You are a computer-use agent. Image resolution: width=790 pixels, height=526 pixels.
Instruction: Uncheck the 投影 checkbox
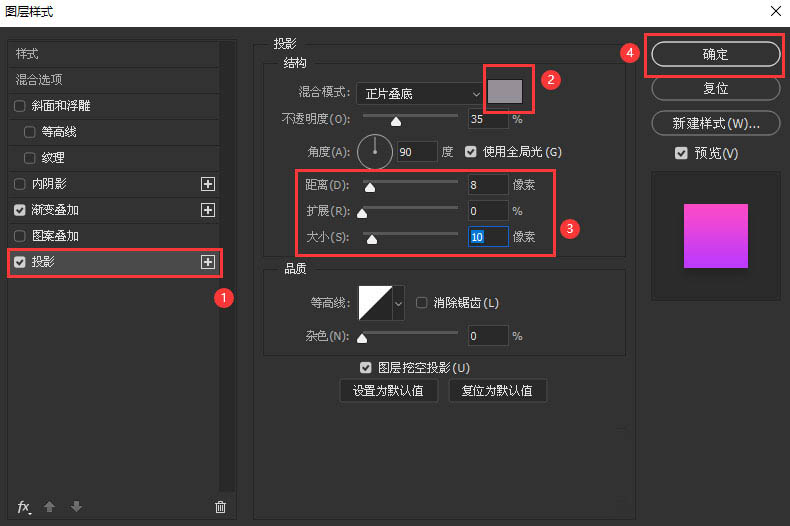point(20,262)
